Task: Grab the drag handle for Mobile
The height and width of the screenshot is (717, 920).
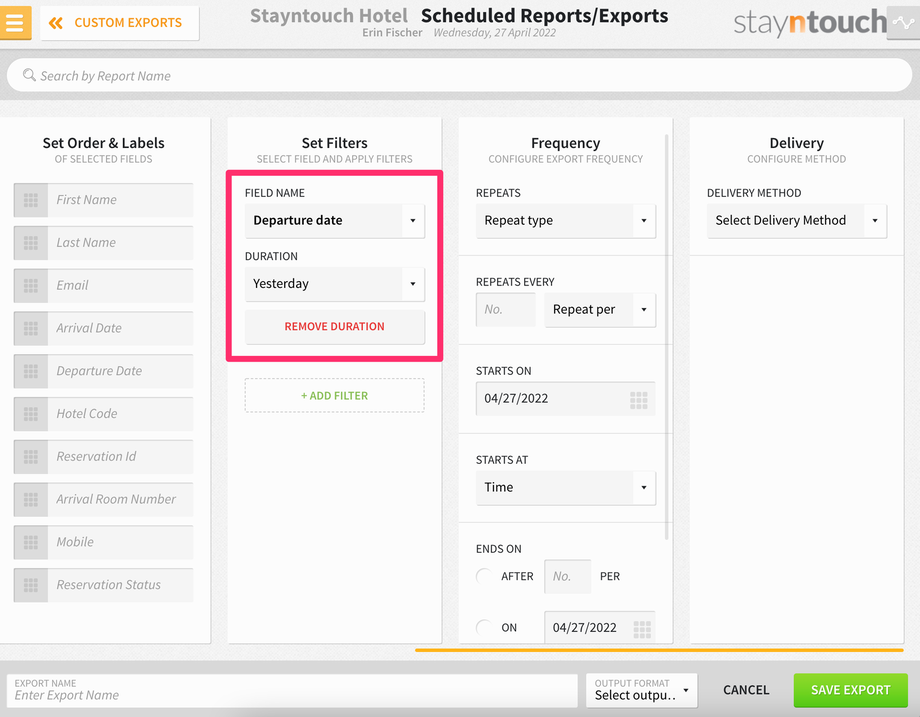Action: coord(31,543)
